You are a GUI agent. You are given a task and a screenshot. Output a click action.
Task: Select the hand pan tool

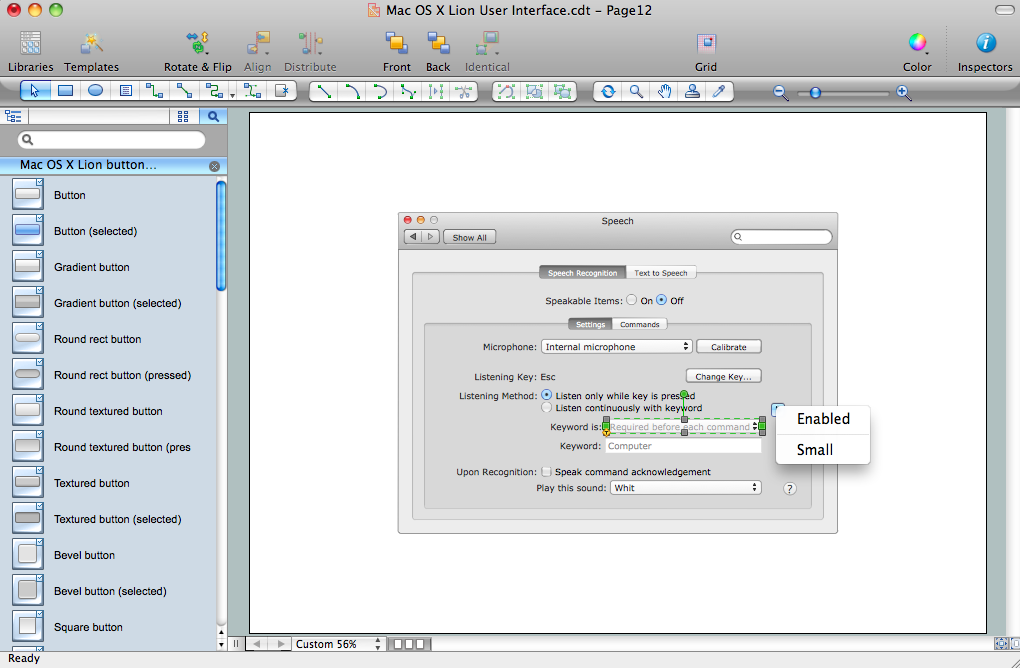pyautogui.click(x=664, y=91)
